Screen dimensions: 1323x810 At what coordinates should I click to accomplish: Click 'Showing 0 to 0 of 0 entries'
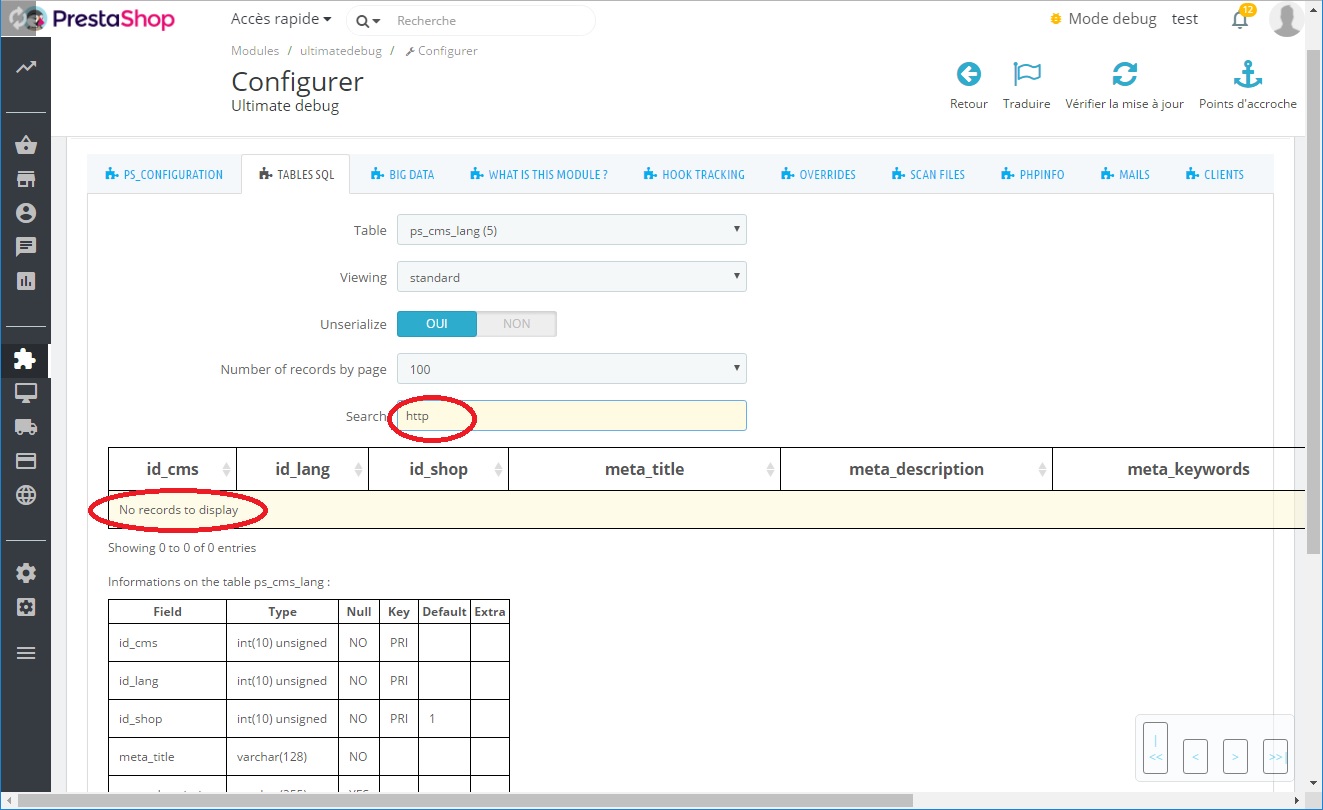[182, 548]
